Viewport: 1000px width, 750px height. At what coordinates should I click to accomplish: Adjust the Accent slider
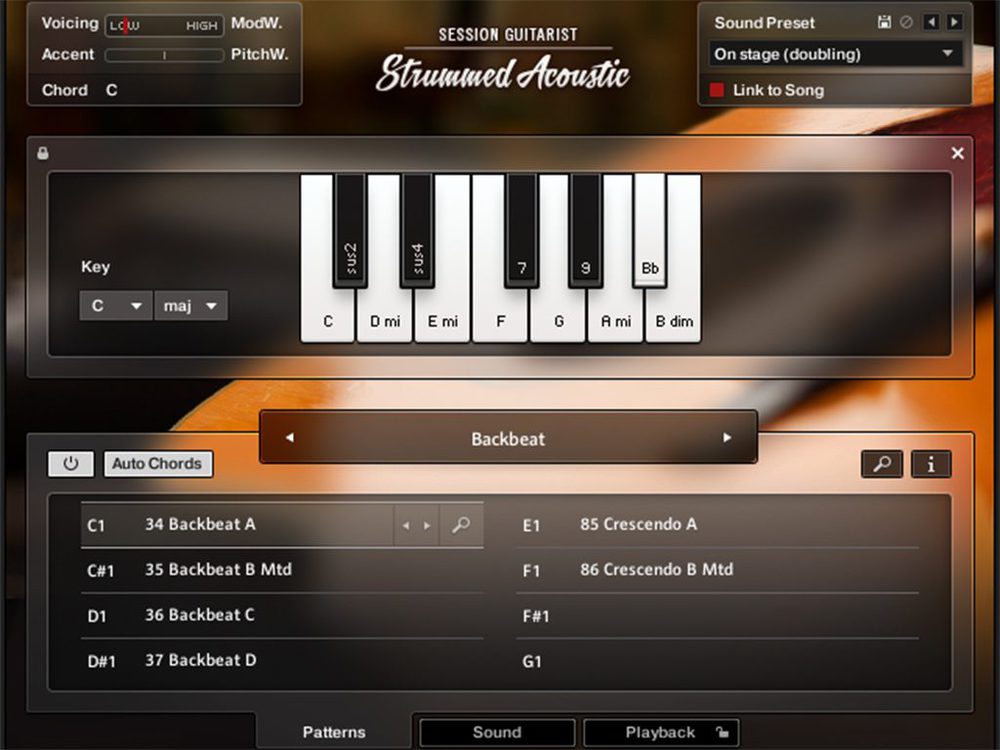click(x=165, y=55)
